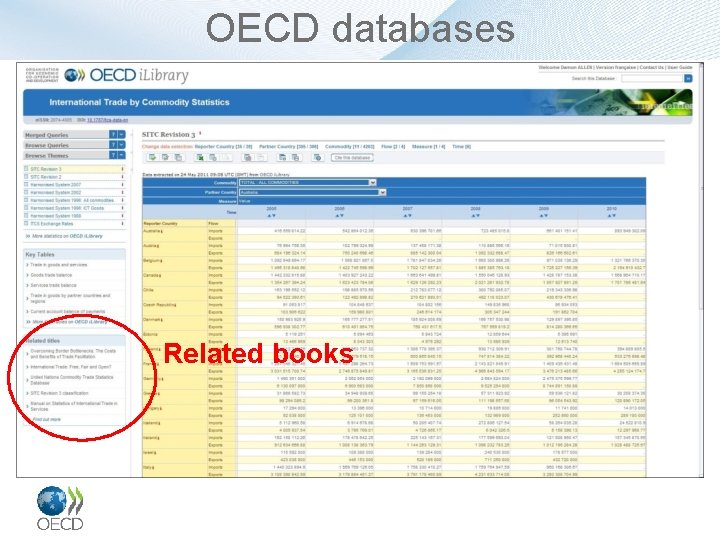720x540 pixels.
Task: Sort descending by the 2007 column
Action: coord(410,216)
